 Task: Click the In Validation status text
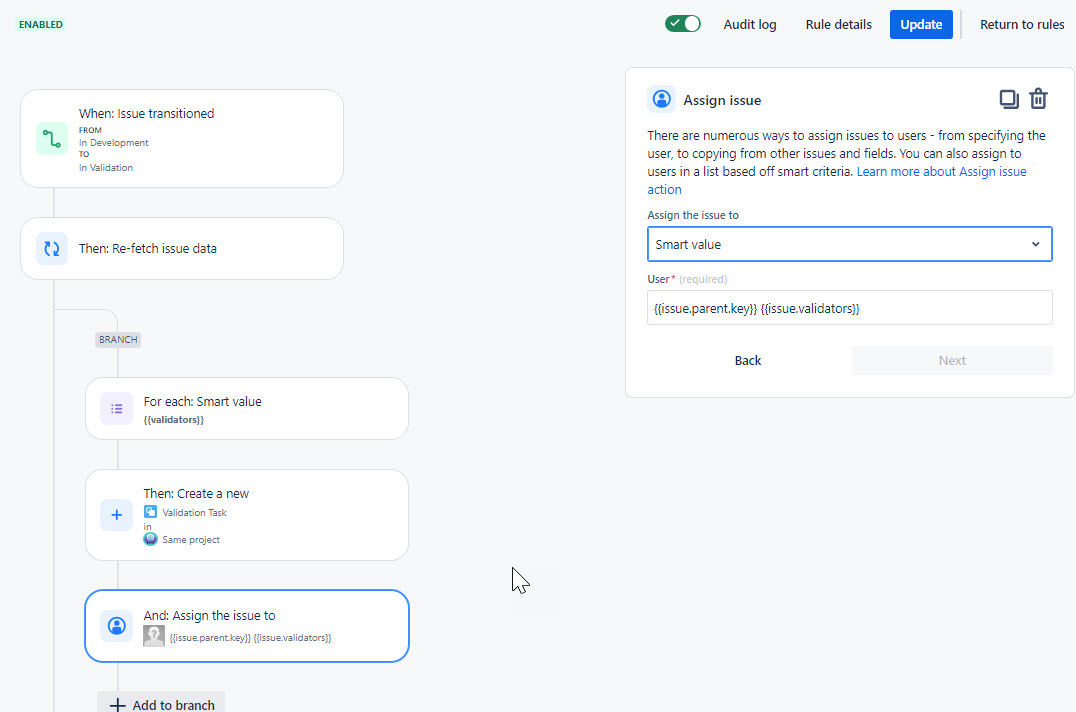(x=106, y=167)
